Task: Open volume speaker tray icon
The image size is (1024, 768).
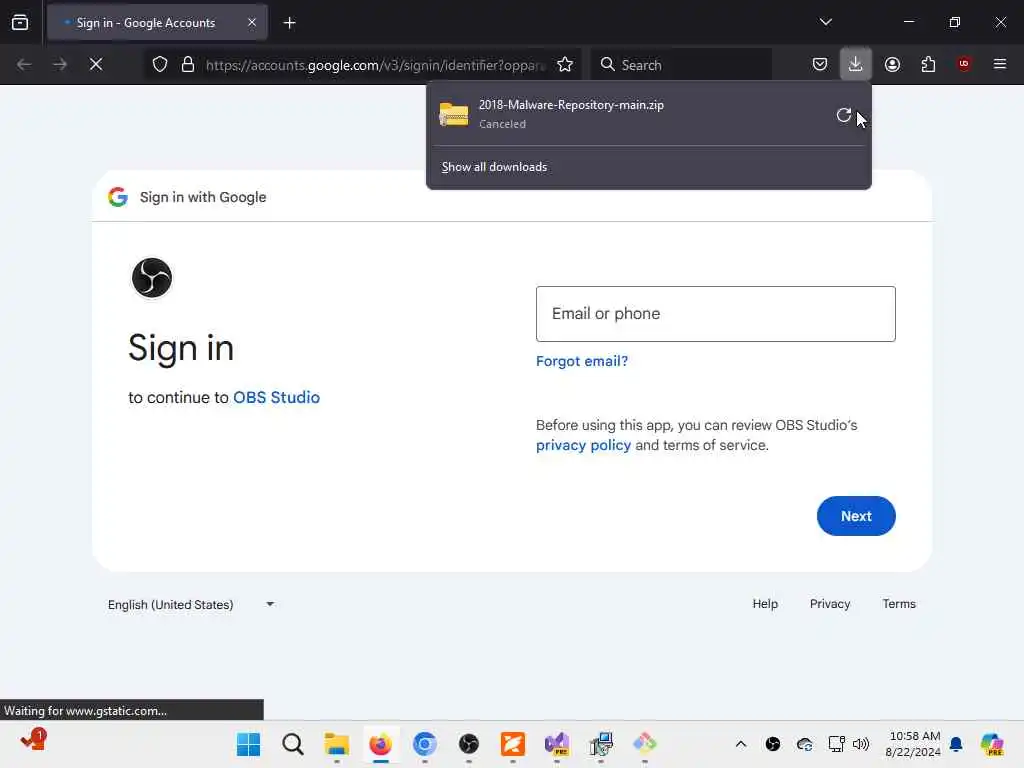Action: tap(861, 744)
